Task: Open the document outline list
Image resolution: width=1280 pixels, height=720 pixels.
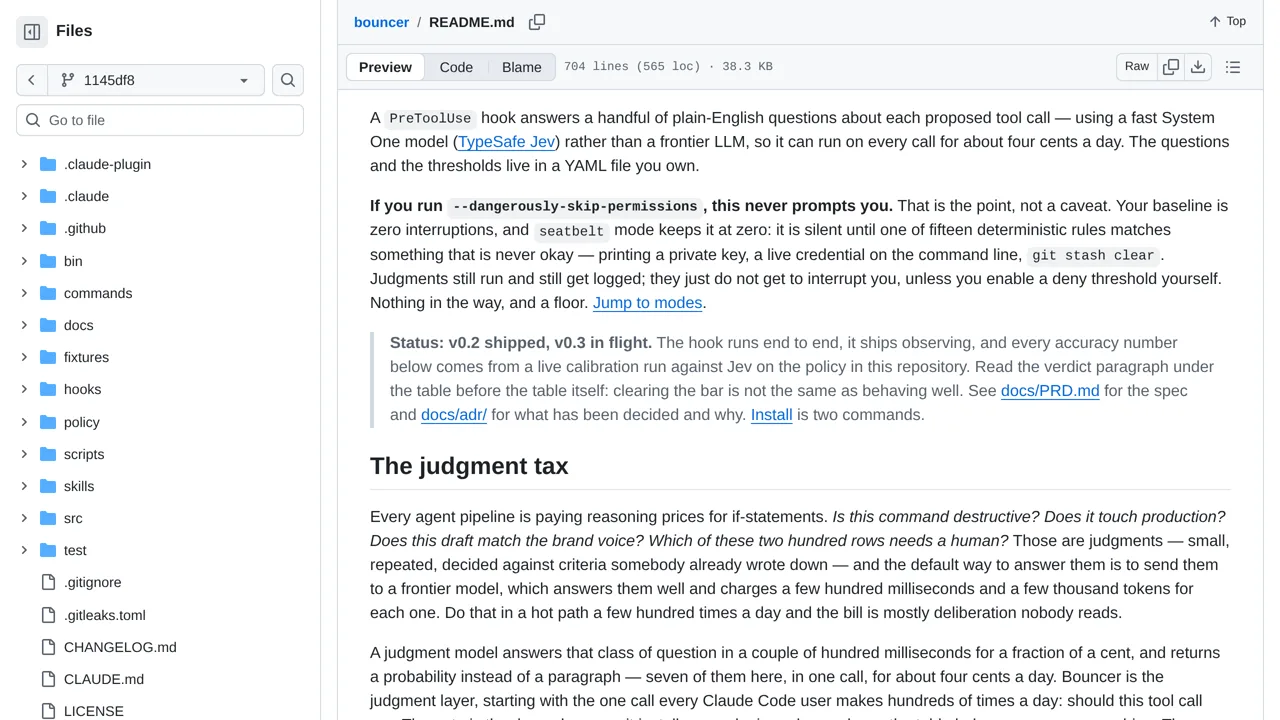Action: tap(1233, 67)
